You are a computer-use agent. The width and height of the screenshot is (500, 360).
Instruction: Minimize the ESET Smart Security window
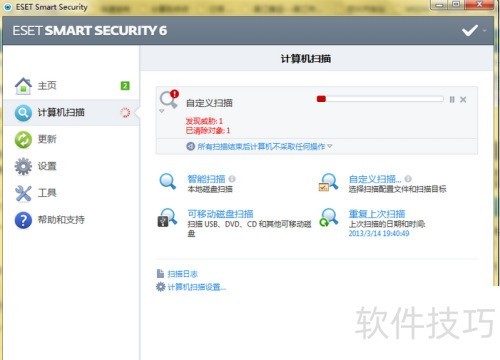439,5
